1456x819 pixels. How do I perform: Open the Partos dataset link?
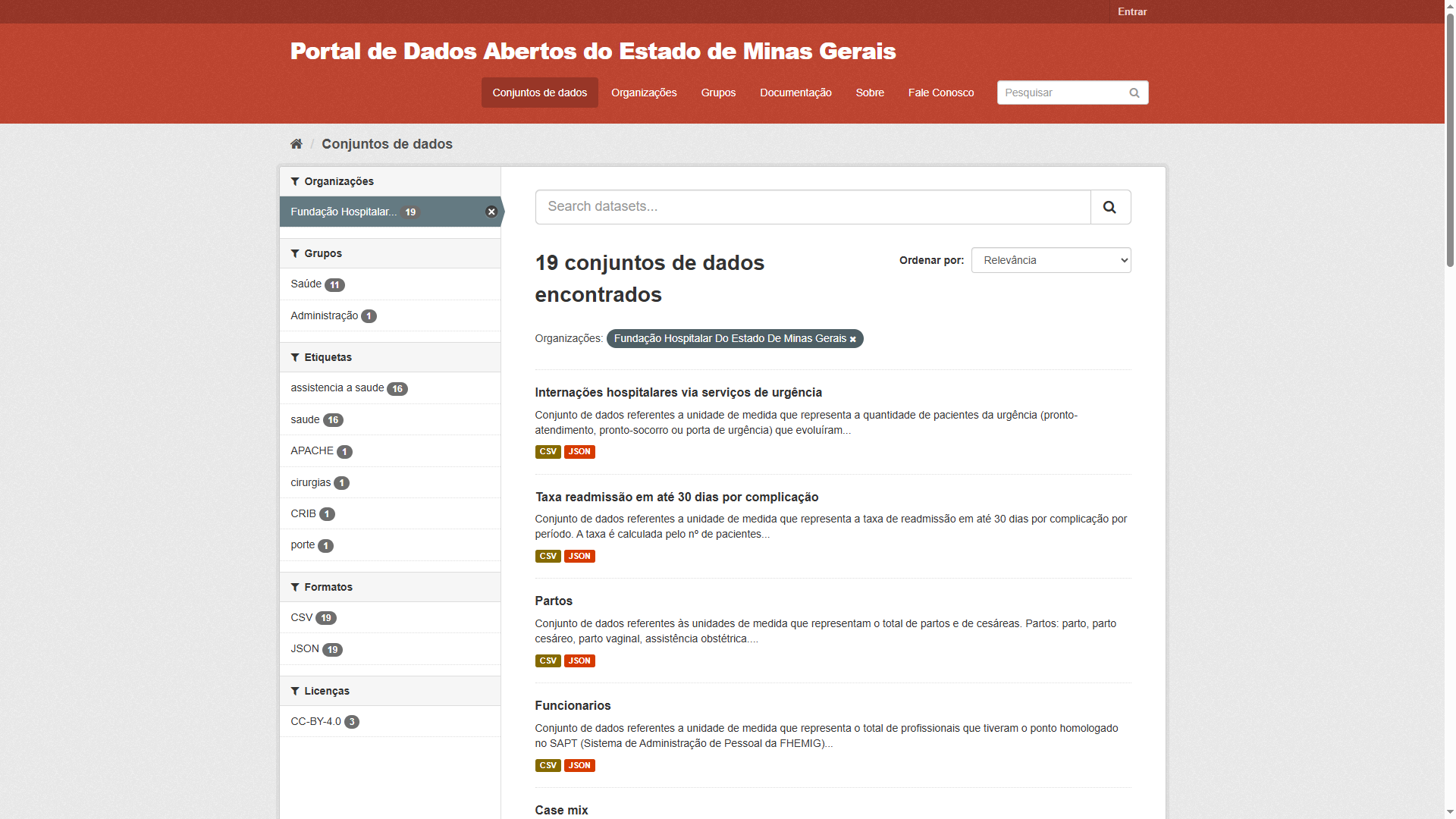click(x=554, y=601)
